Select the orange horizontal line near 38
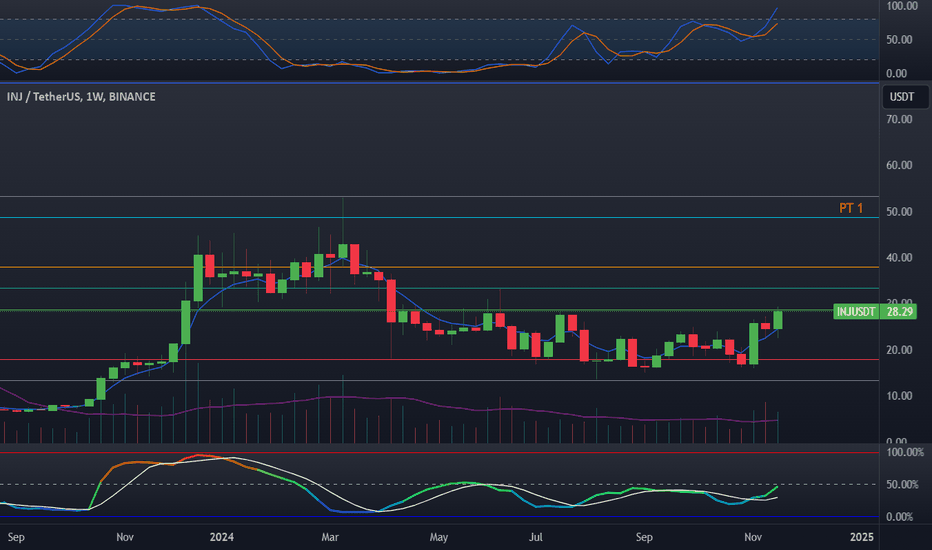 coord(439,267)
